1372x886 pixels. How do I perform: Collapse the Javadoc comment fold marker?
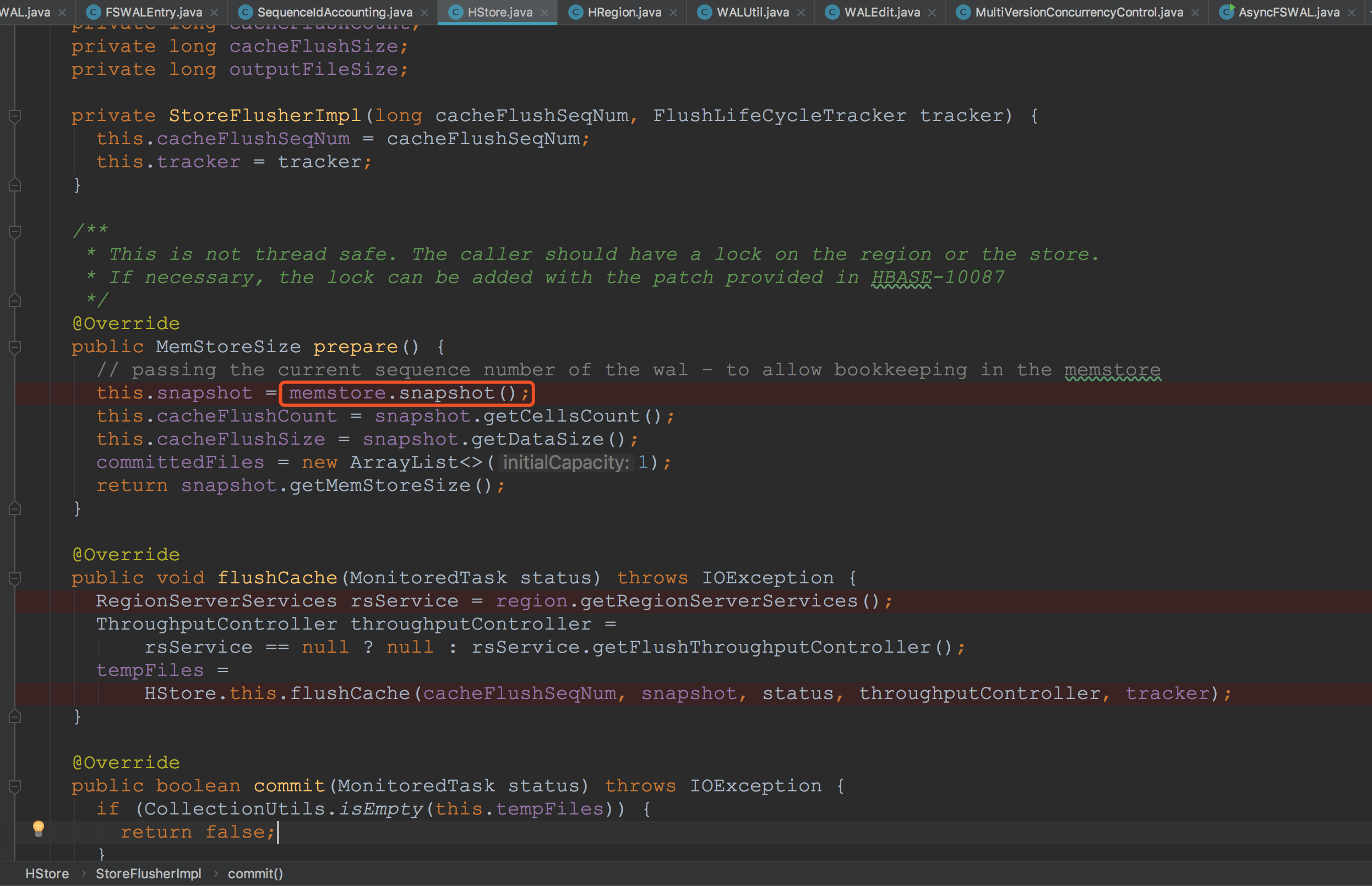[x=15, y=231]
